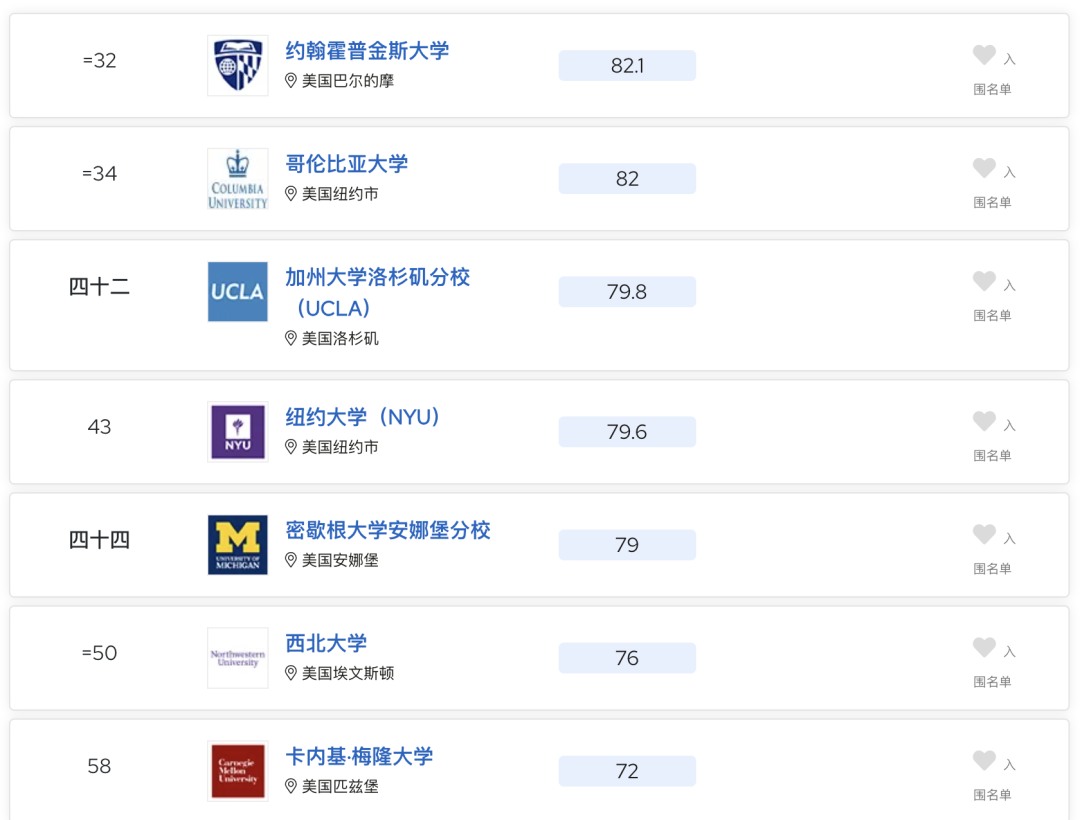Open the 密歇根大学安娜堡分校 link
This screenshot has height=820, width=1080.
[x=388, y=530]
